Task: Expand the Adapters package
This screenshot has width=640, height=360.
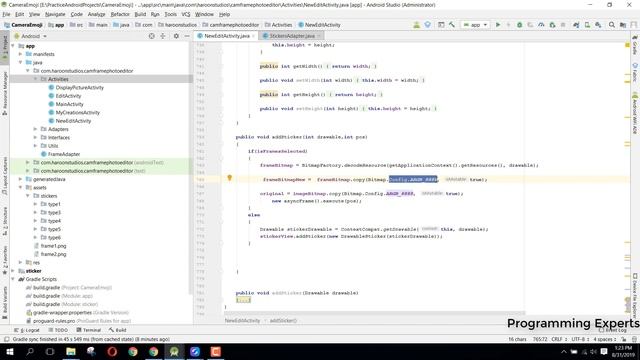Action: click(x=36, y=129)
